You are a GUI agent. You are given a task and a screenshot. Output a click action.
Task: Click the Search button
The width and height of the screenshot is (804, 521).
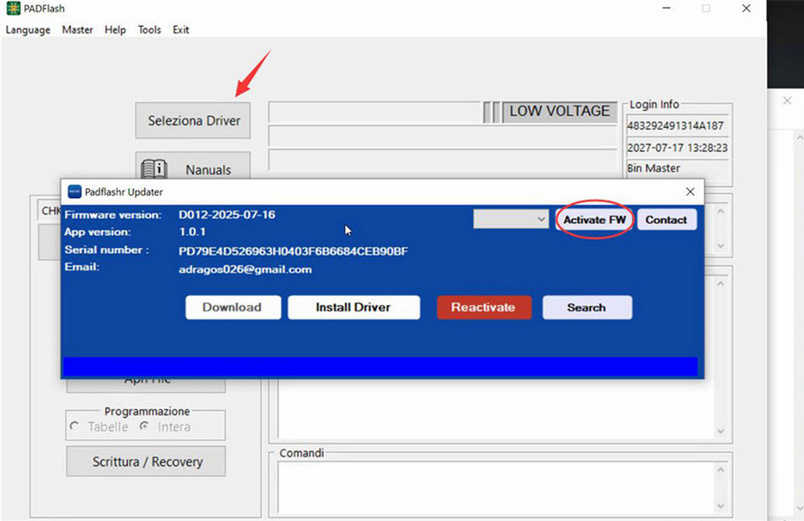coord(587,307)
